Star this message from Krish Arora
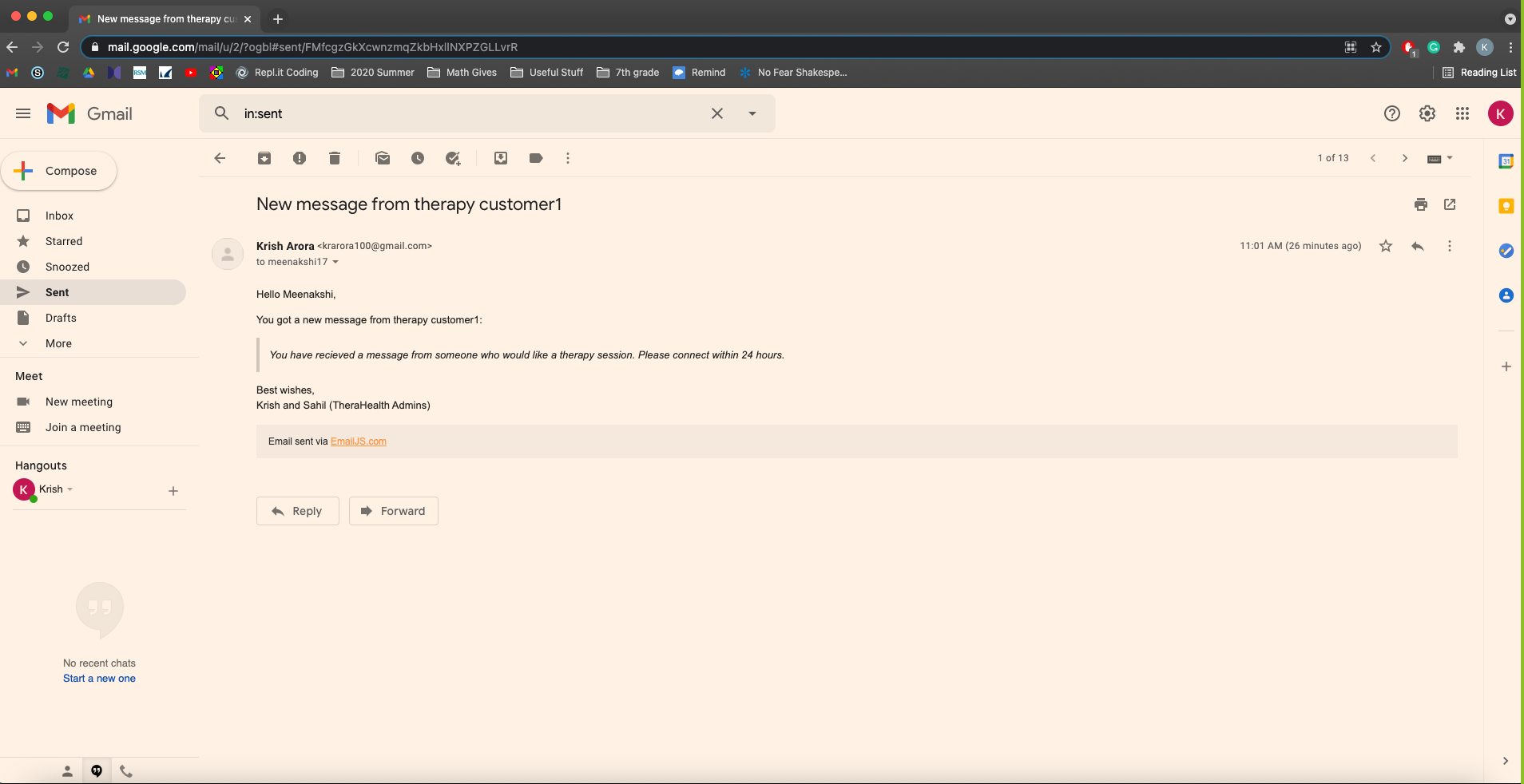 pos(1386,246)
